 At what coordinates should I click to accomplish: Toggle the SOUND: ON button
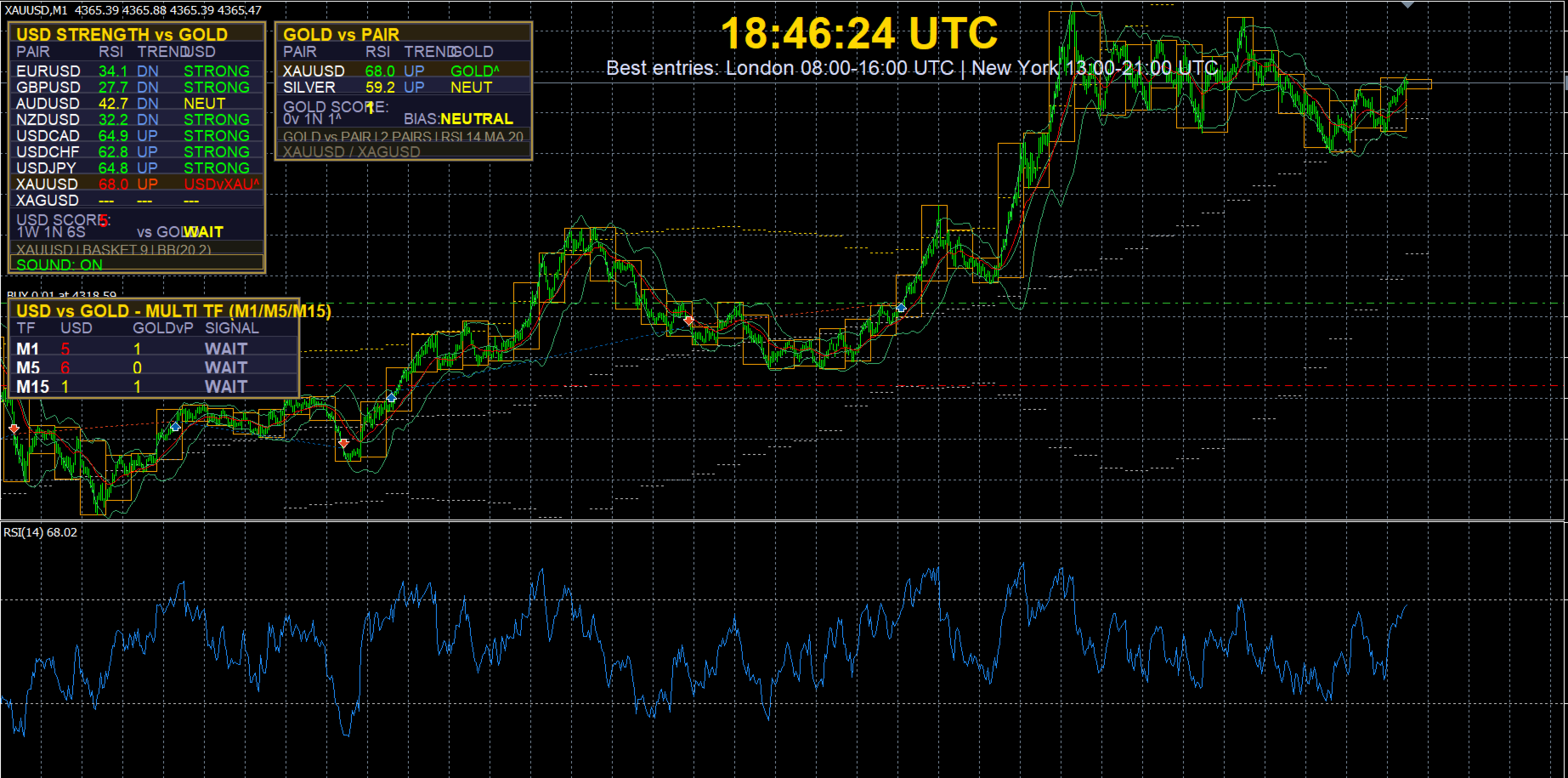137,264
